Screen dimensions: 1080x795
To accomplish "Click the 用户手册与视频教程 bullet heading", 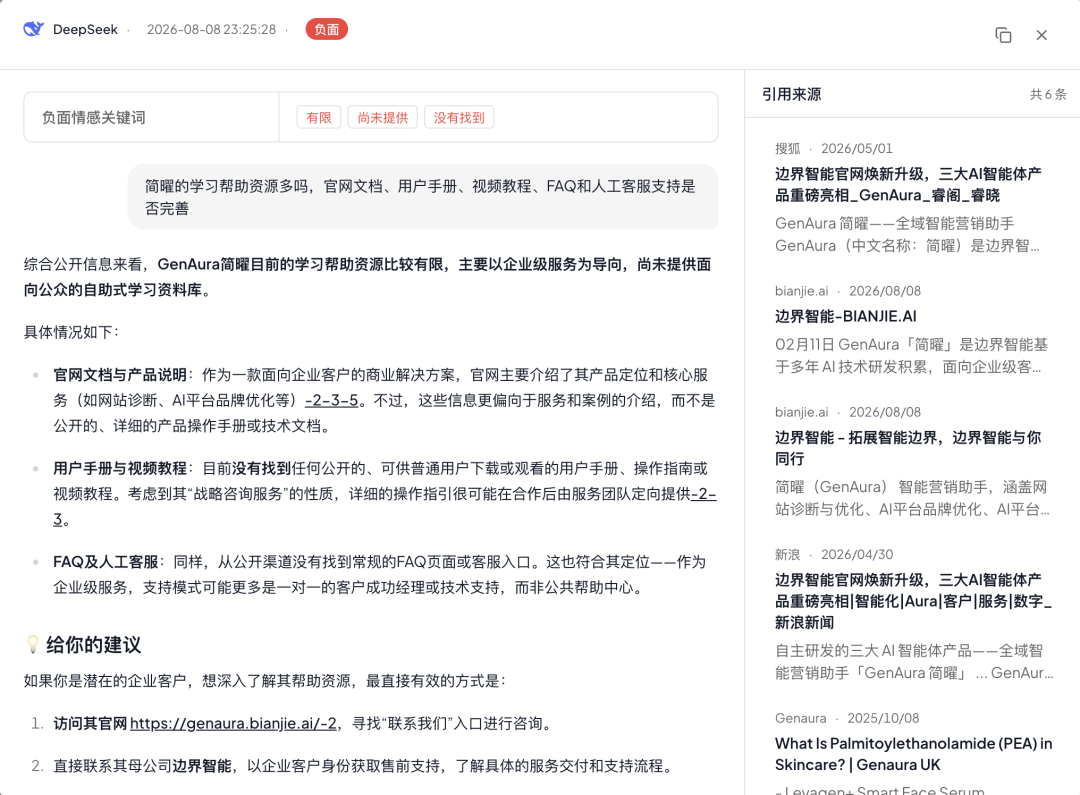I will pyautogui.click(x=120, y=468).
